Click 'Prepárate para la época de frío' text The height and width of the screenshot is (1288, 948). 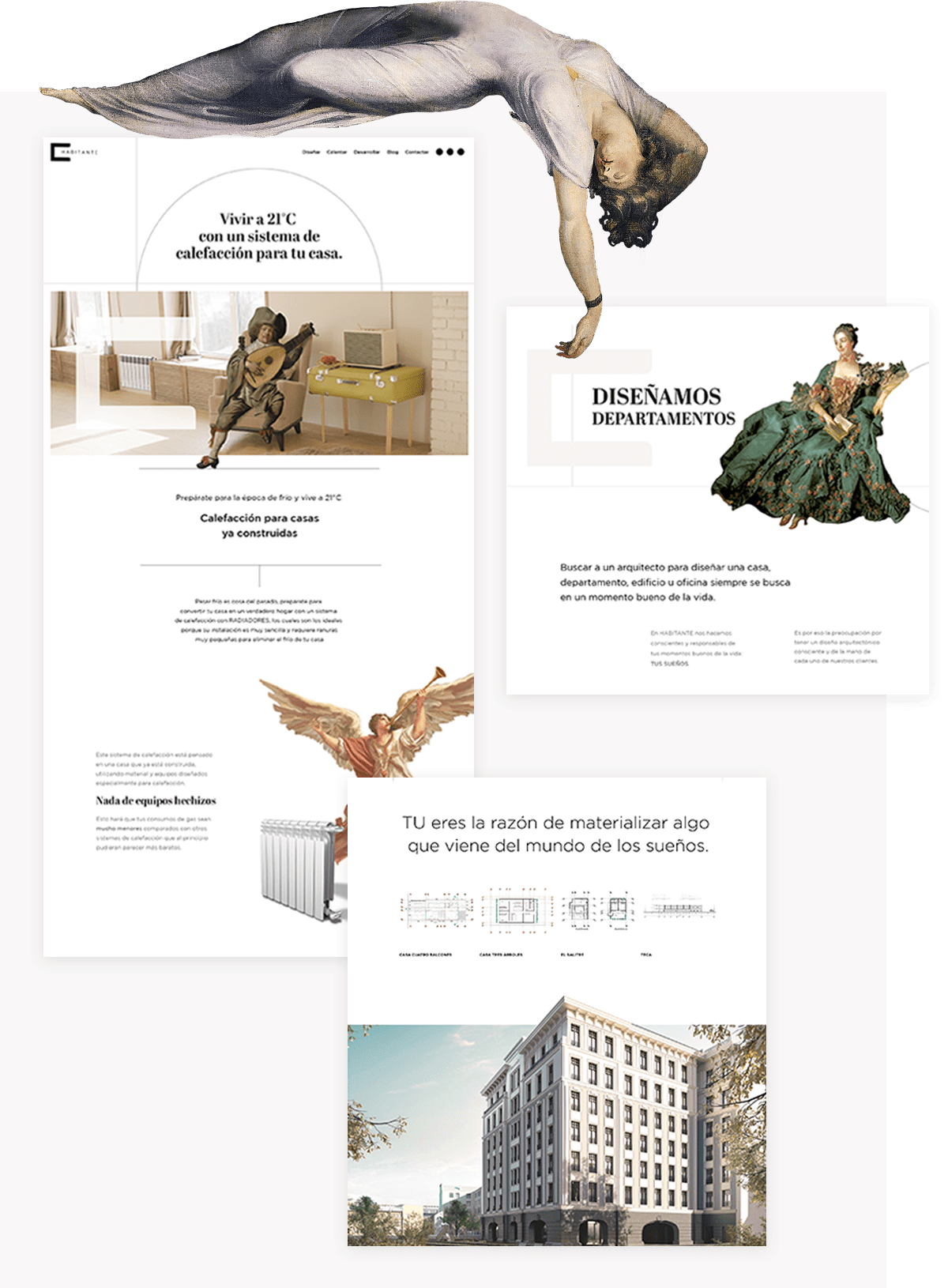point(258,498)
